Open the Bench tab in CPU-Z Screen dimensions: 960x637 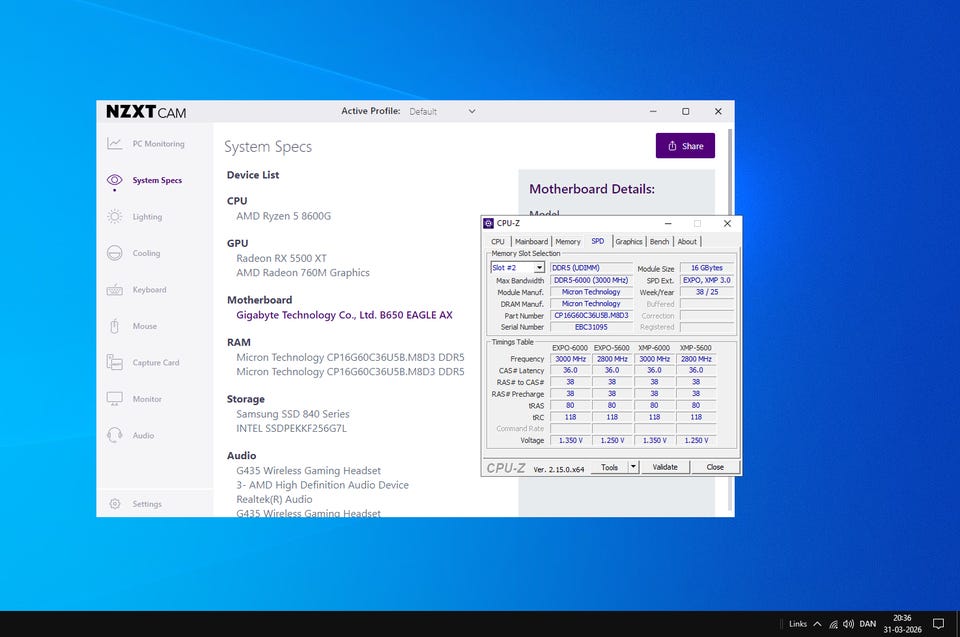[x=660, y=241]
